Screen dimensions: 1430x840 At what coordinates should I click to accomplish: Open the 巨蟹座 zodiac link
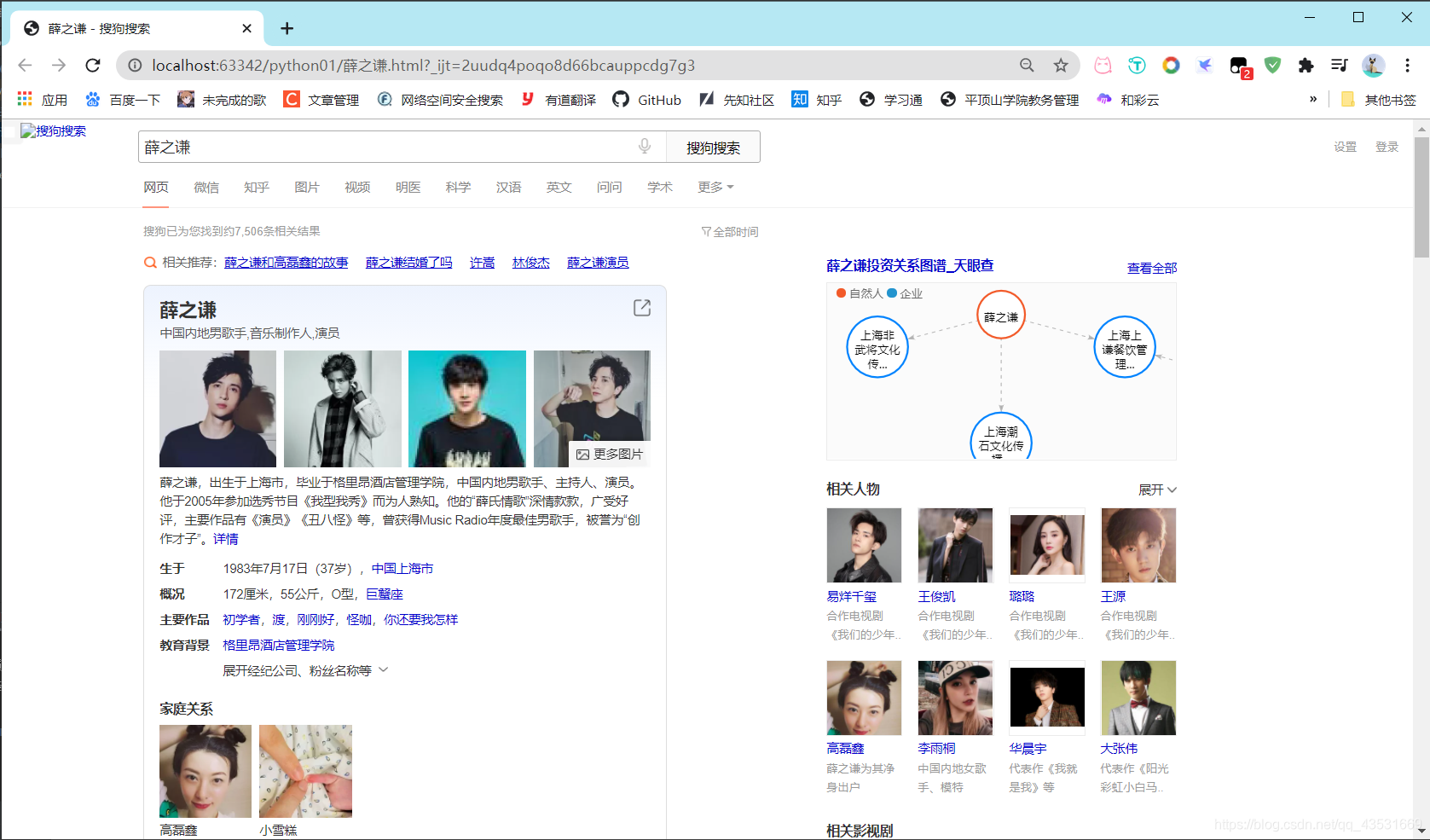pyautogui.click(x=385, y=594)
